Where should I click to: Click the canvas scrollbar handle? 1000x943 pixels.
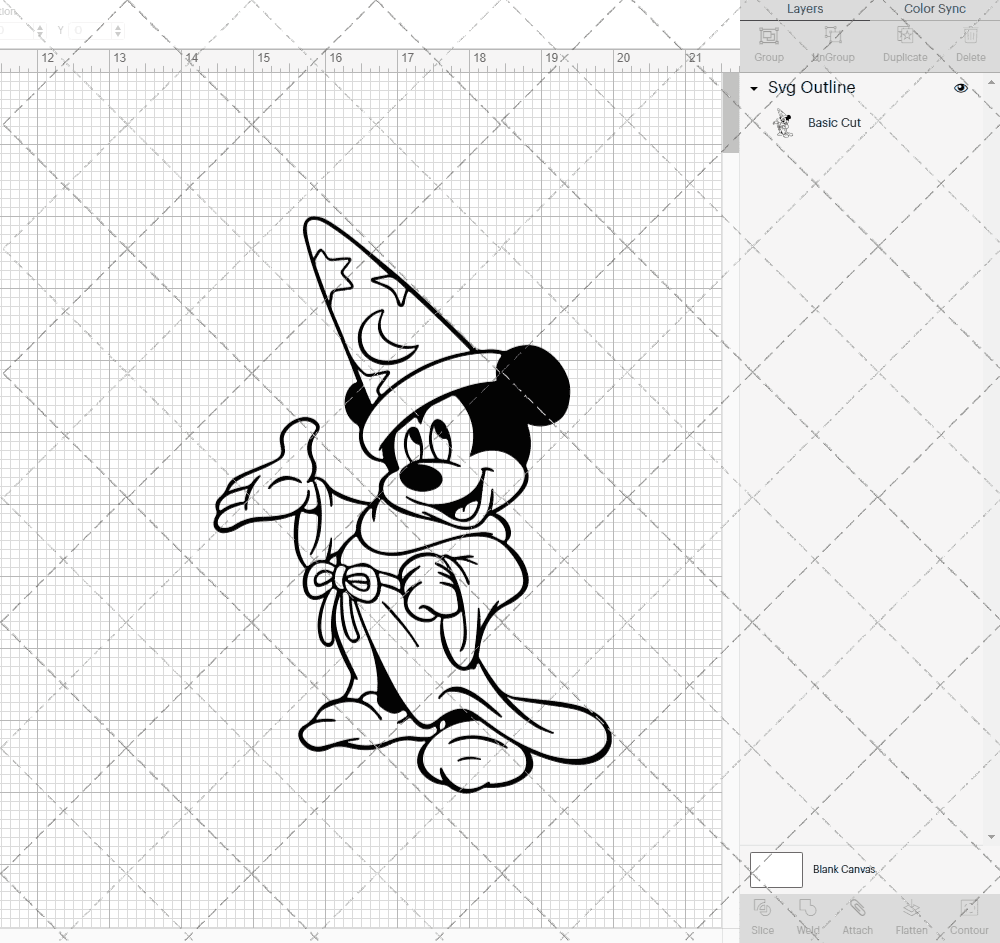[729, 112]
